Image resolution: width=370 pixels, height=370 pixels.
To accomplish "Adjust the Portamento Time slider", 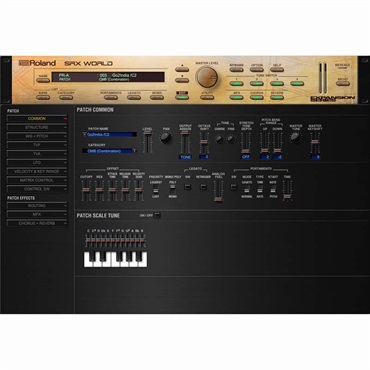I will pyautogui.click(x=287, y=190).
